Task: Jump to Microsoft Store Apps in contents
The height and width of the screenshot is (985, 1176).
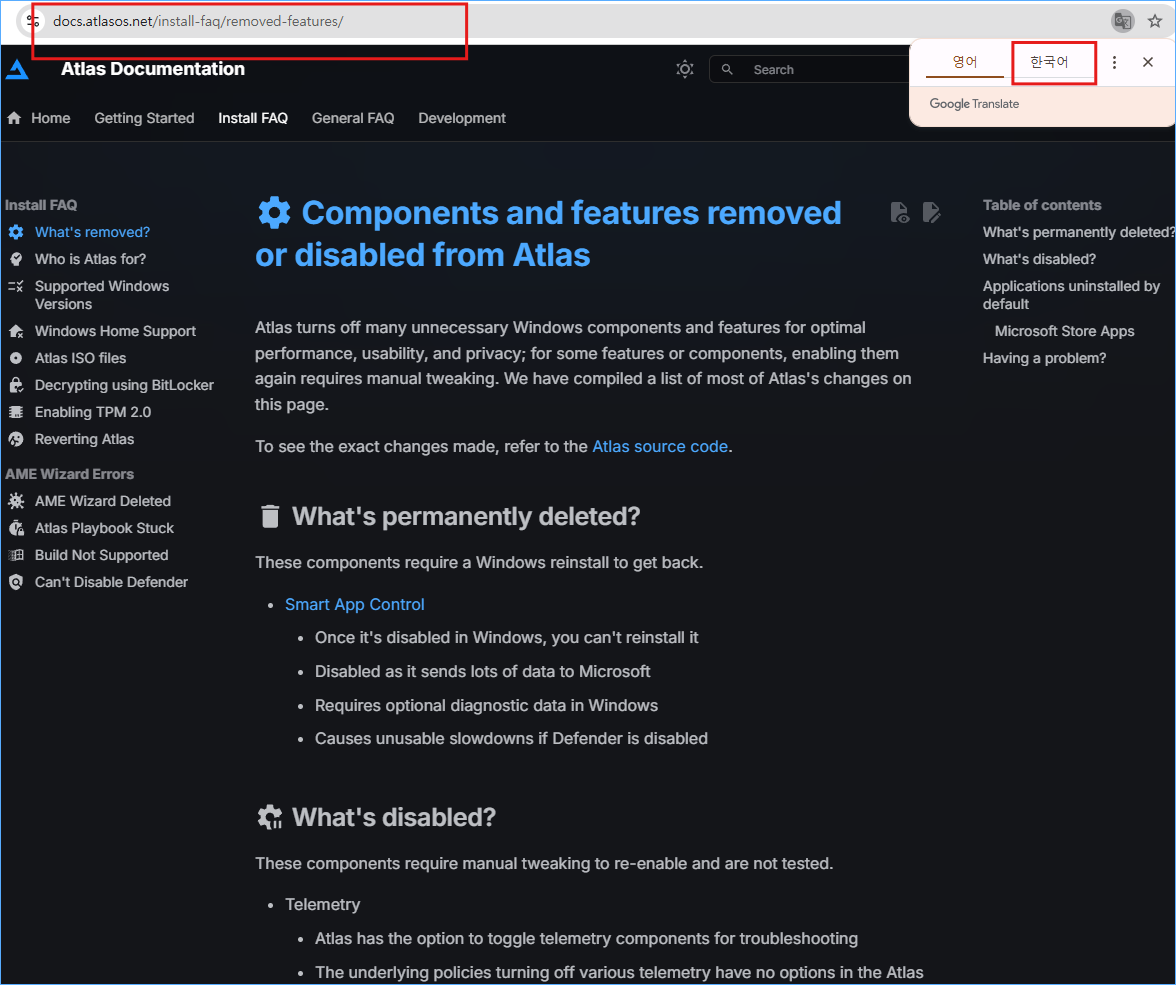Action: pos(1064,332)
